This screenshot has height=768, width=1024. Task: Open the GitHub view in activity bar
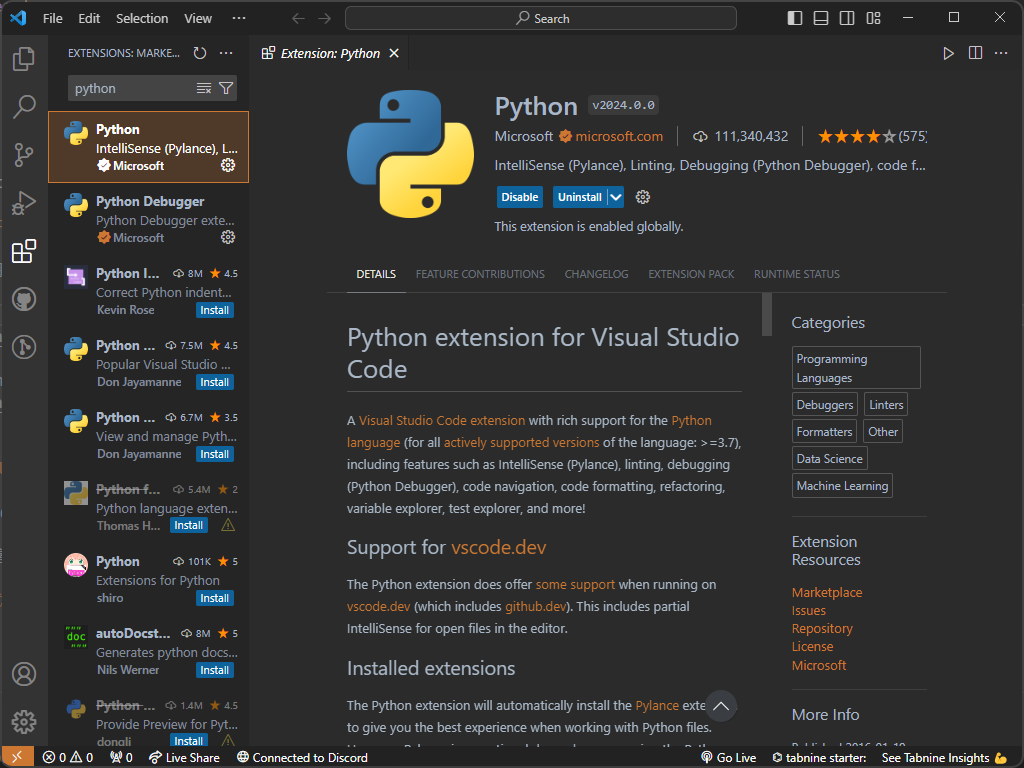tap(24, 299)
